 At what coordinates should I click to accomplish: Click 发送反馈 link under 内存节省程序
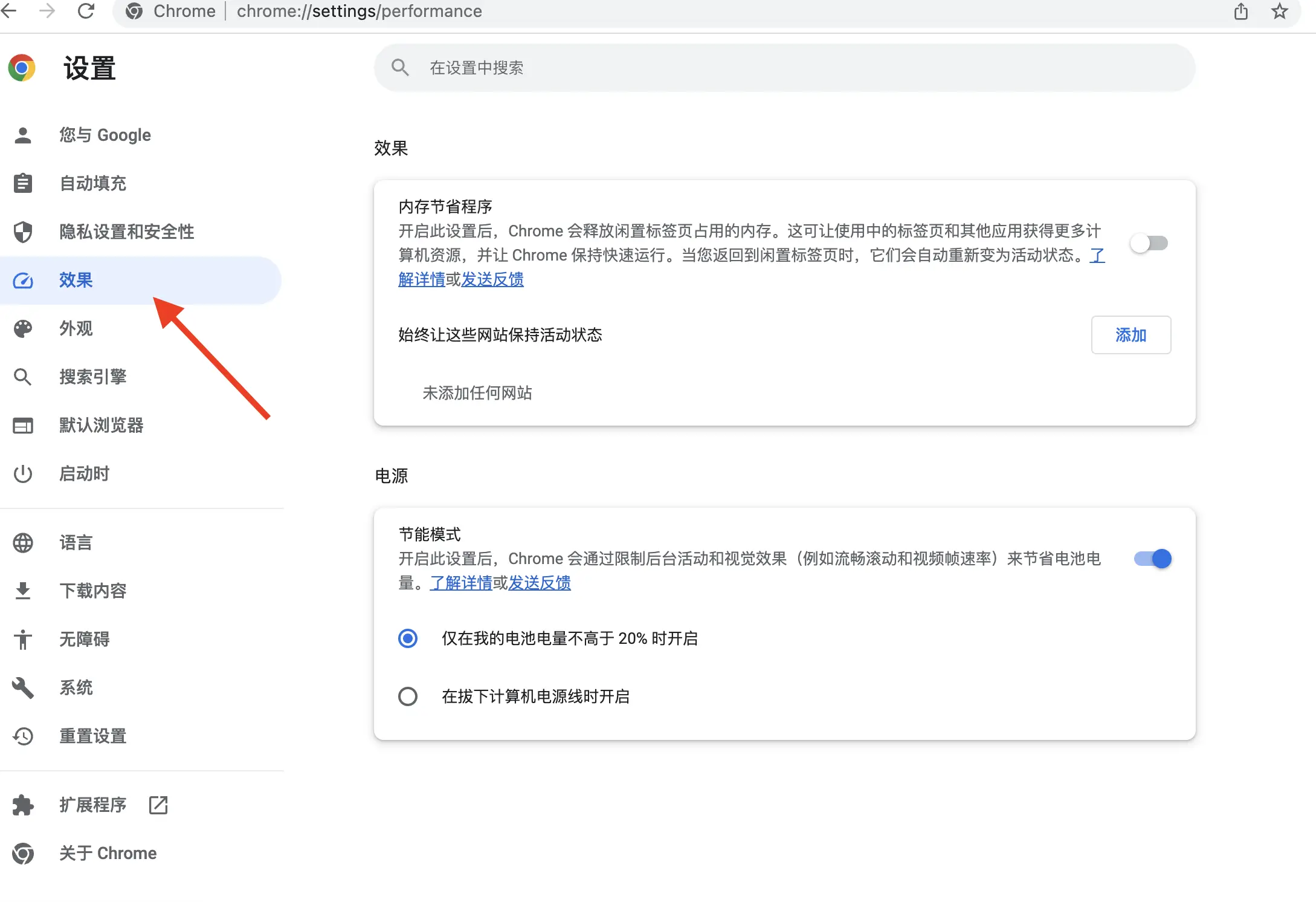click(x=492, y=279)
